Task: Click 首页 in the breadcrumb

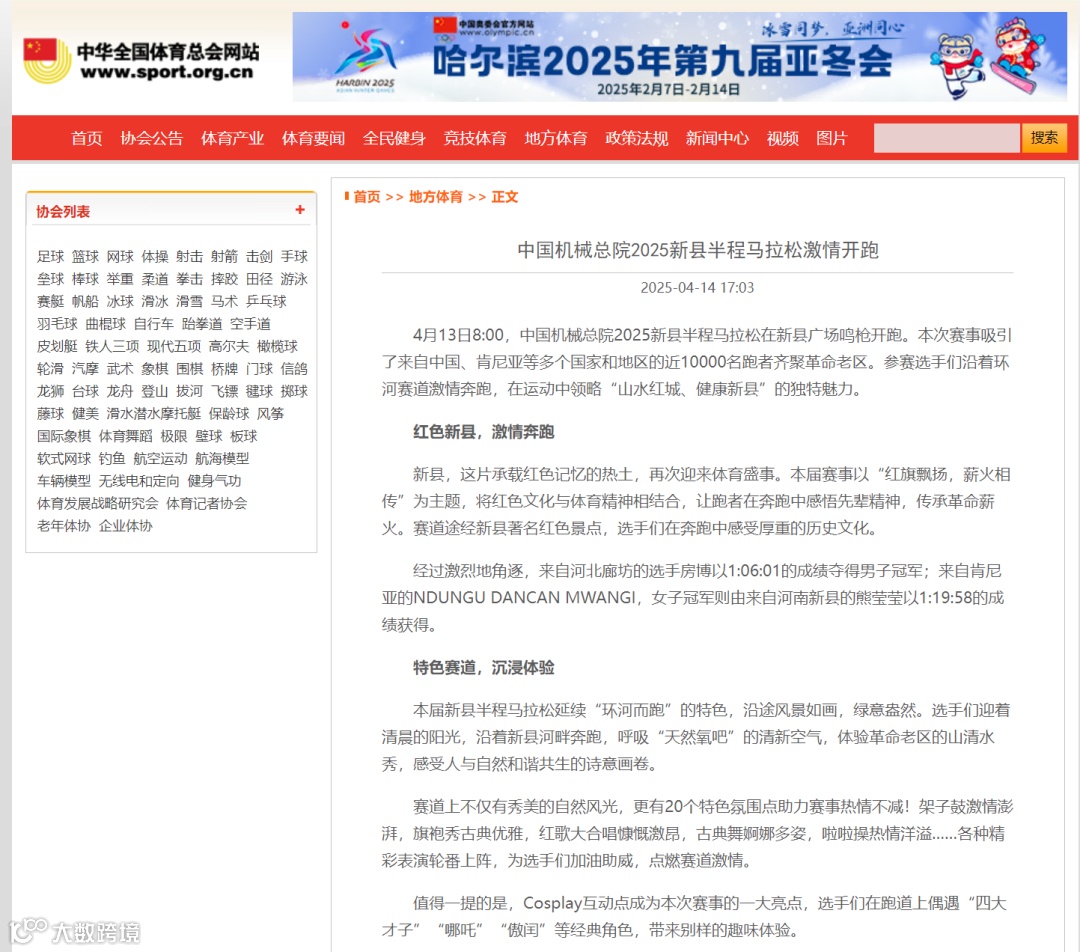Action: [366, 197]
